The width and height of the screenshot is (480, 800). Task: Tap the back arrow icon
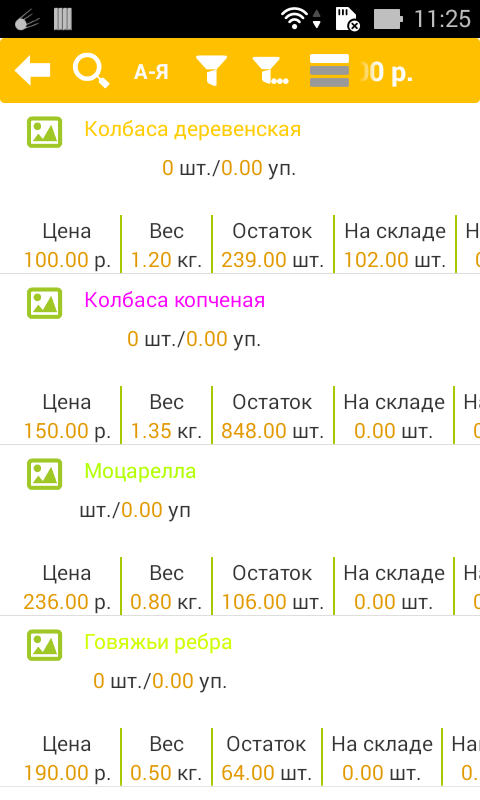click(33, 70)
